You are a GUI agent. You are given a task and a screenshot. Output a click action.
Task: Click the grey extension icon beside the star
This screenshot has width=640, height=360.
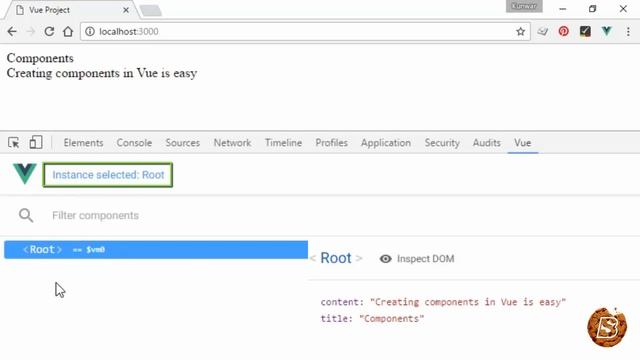pyautogui.click(x=542, y=31)
